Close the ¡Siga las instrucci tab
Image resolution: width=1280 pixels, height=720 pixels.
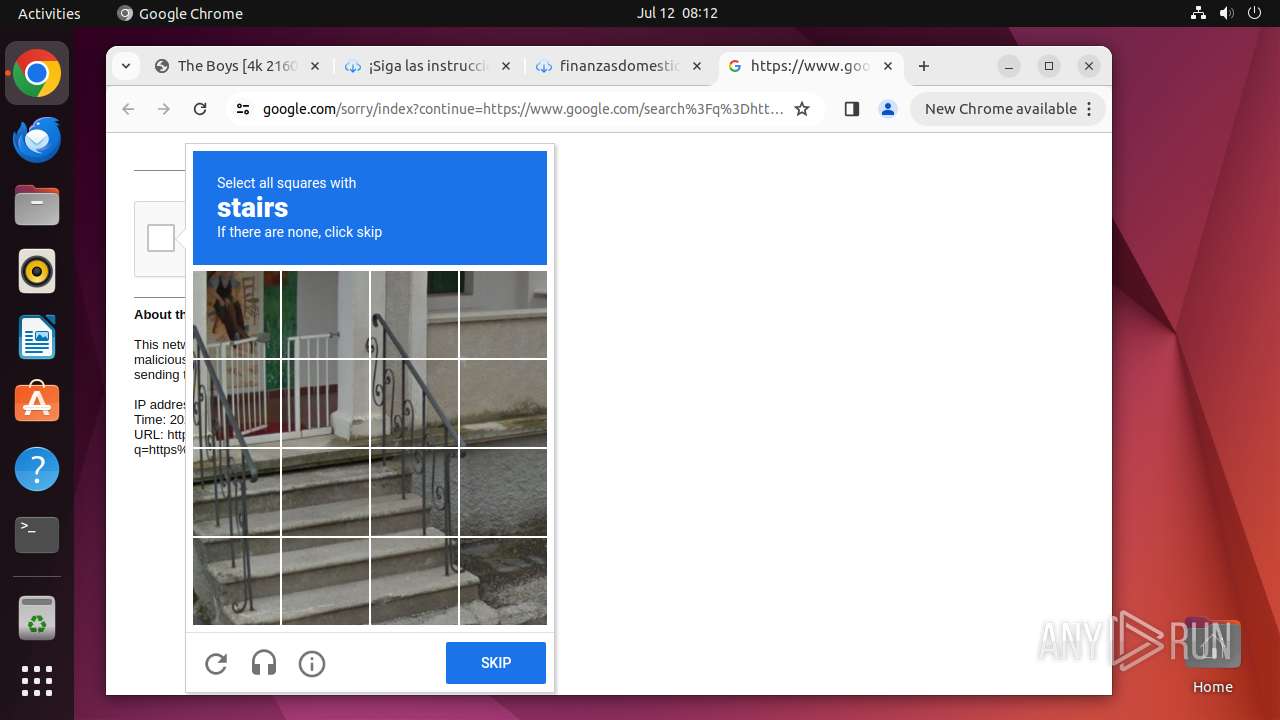(x=505, y=66)
